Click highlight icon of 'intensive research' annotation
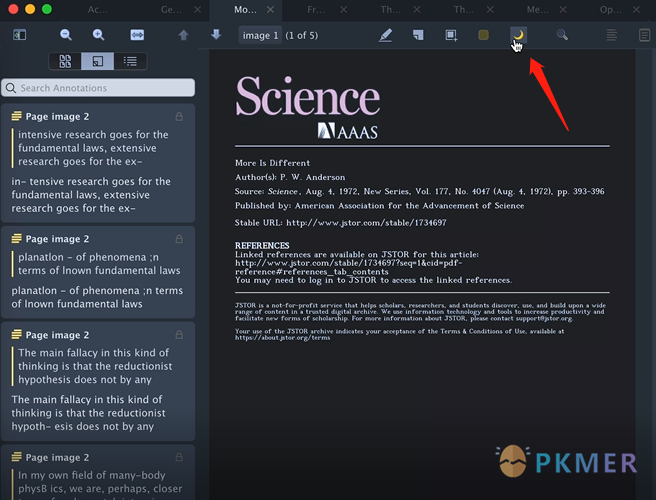The height and width of the screenshot is (500, 656). 16,116
